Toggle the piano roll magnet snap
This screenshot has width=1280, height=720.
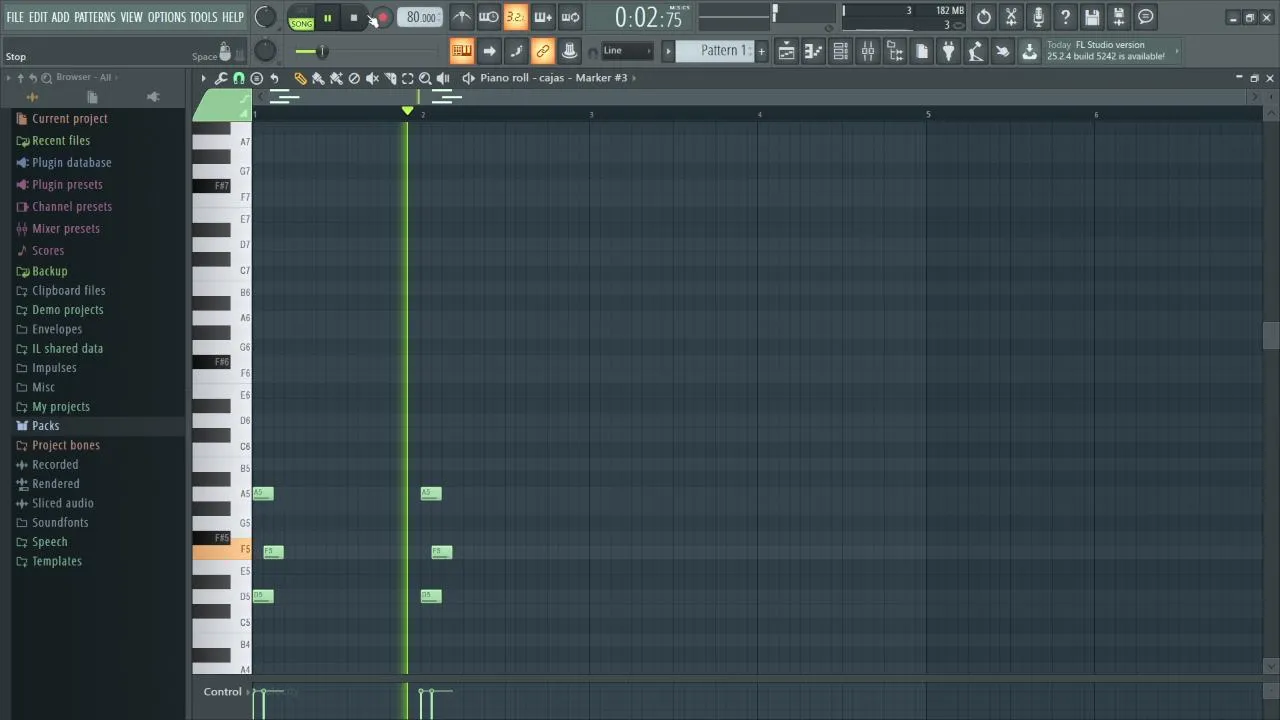[x=239, y=78]
